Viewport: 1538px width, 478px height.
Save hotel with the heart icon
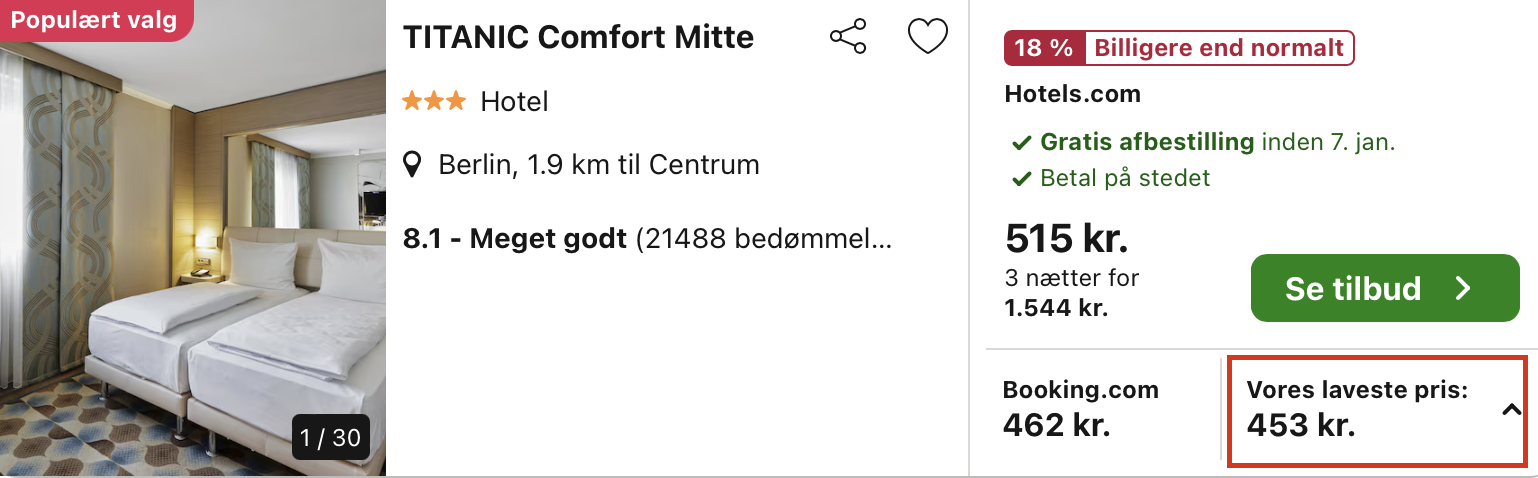coord(927,38)
